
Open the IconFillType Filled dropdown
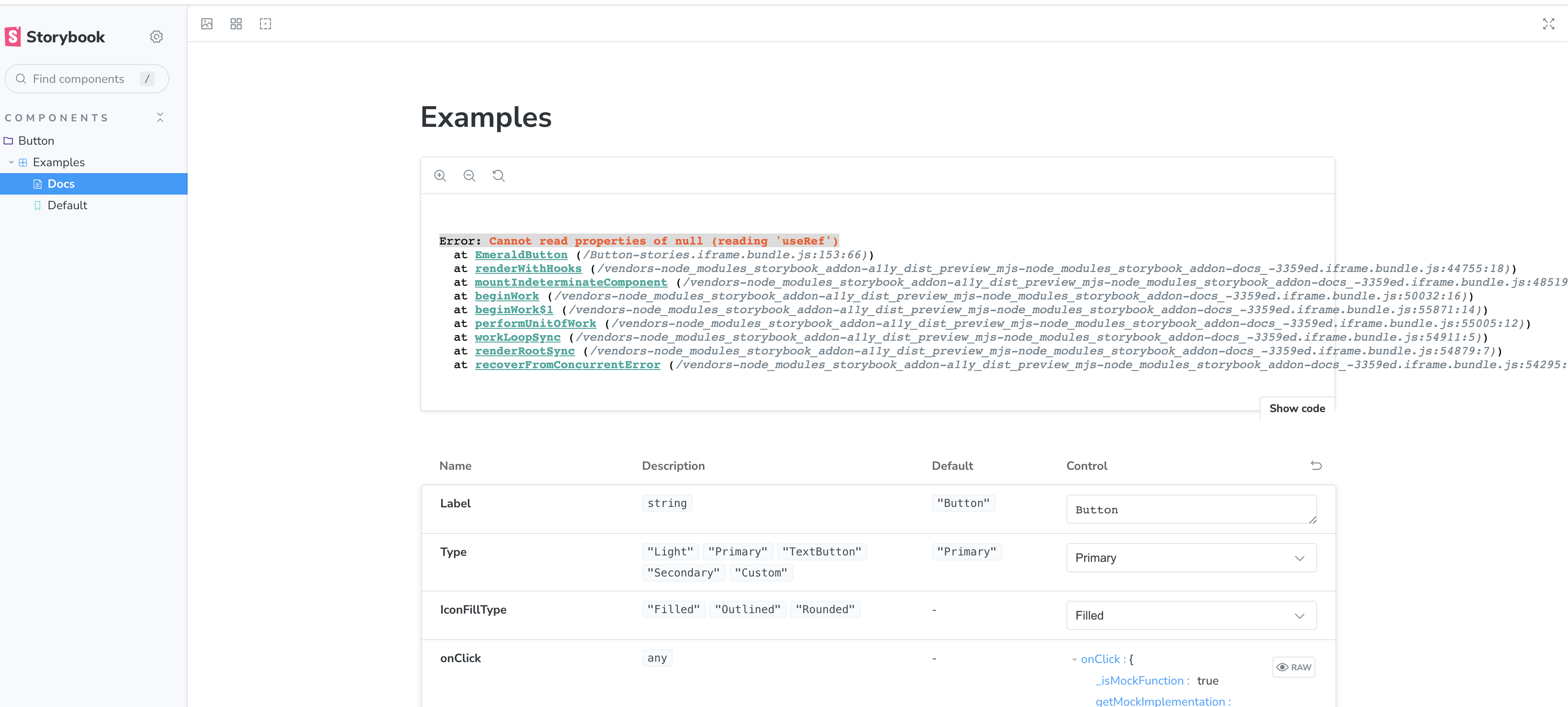tap(1190, 615)
